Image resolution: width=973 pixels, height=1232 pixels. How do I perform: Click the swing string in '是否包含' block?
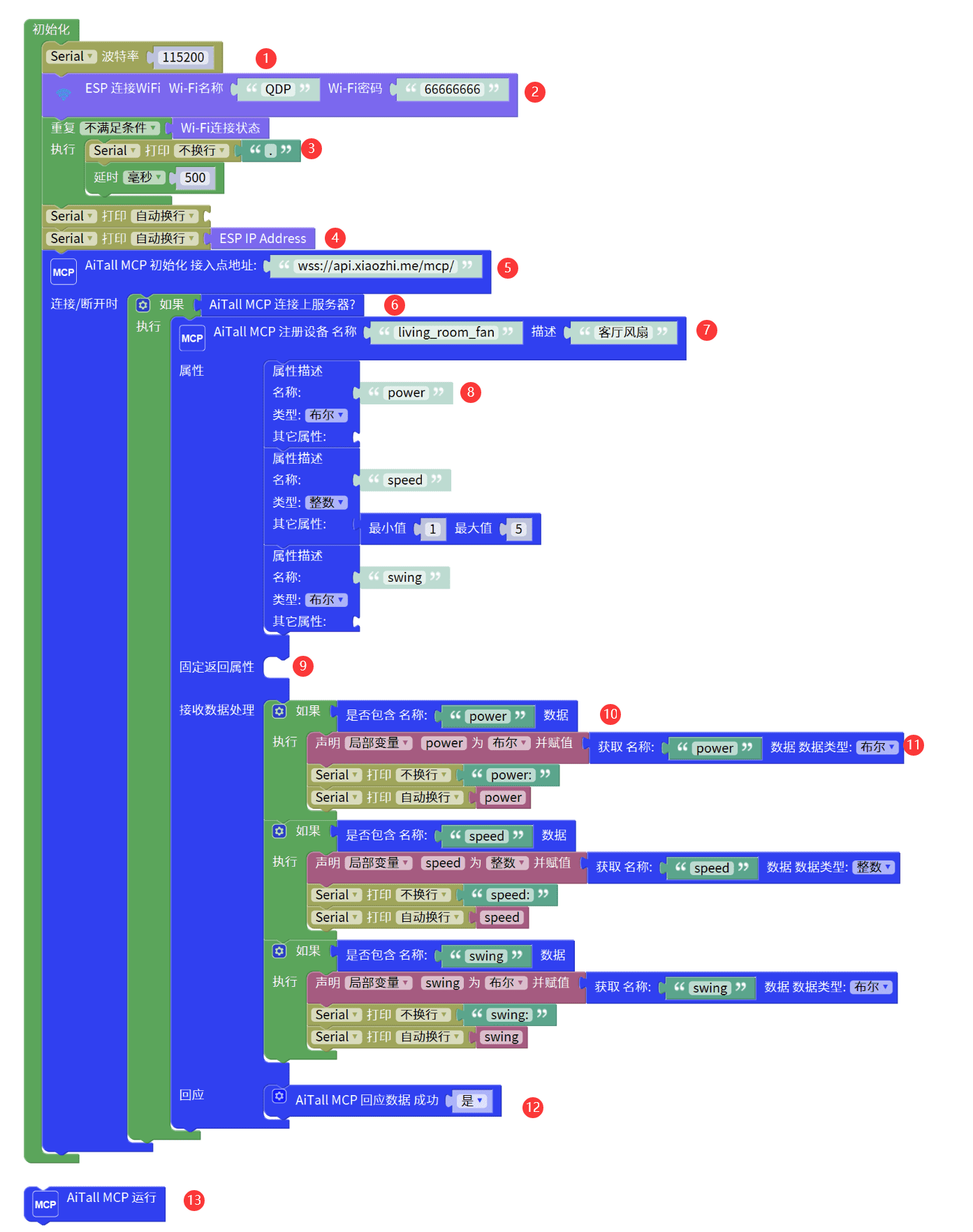[486, 956]
